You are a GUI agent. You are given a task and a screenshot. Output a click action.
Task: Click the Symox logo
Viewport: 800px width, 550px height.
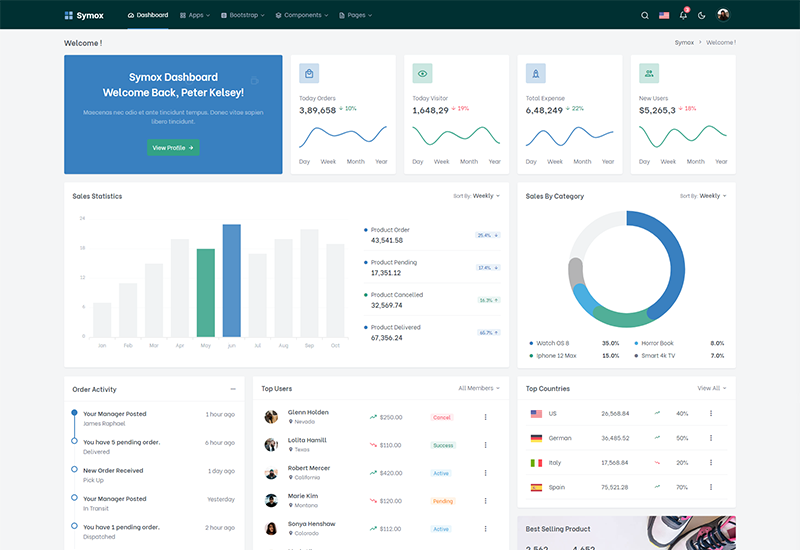point(84,15)
